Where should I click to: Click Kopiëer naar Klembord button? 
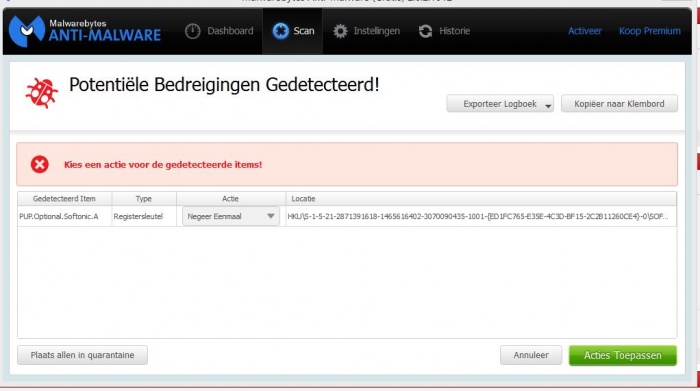point(619,104)
